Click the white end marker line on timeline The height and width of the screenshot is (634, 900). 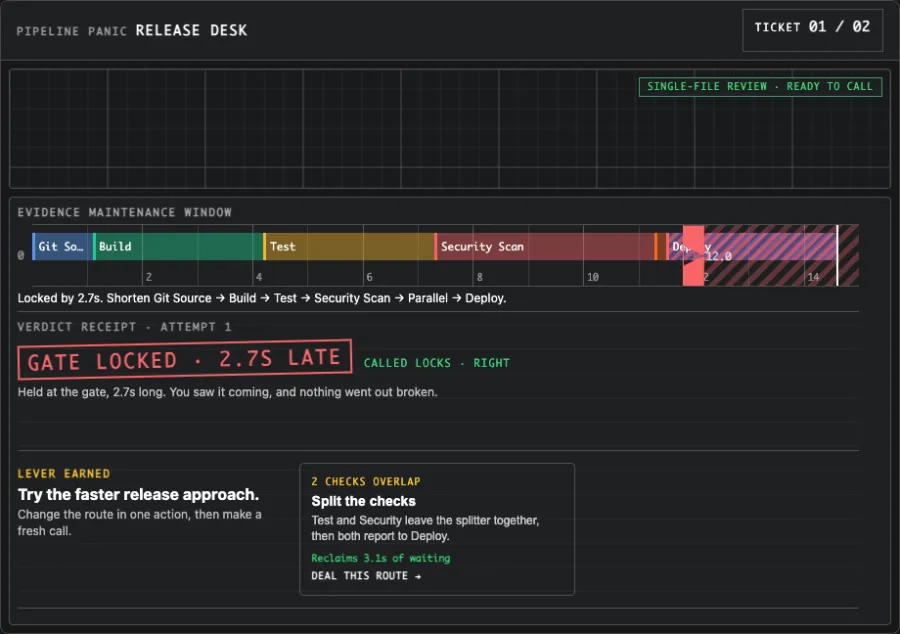coord(837,255)
